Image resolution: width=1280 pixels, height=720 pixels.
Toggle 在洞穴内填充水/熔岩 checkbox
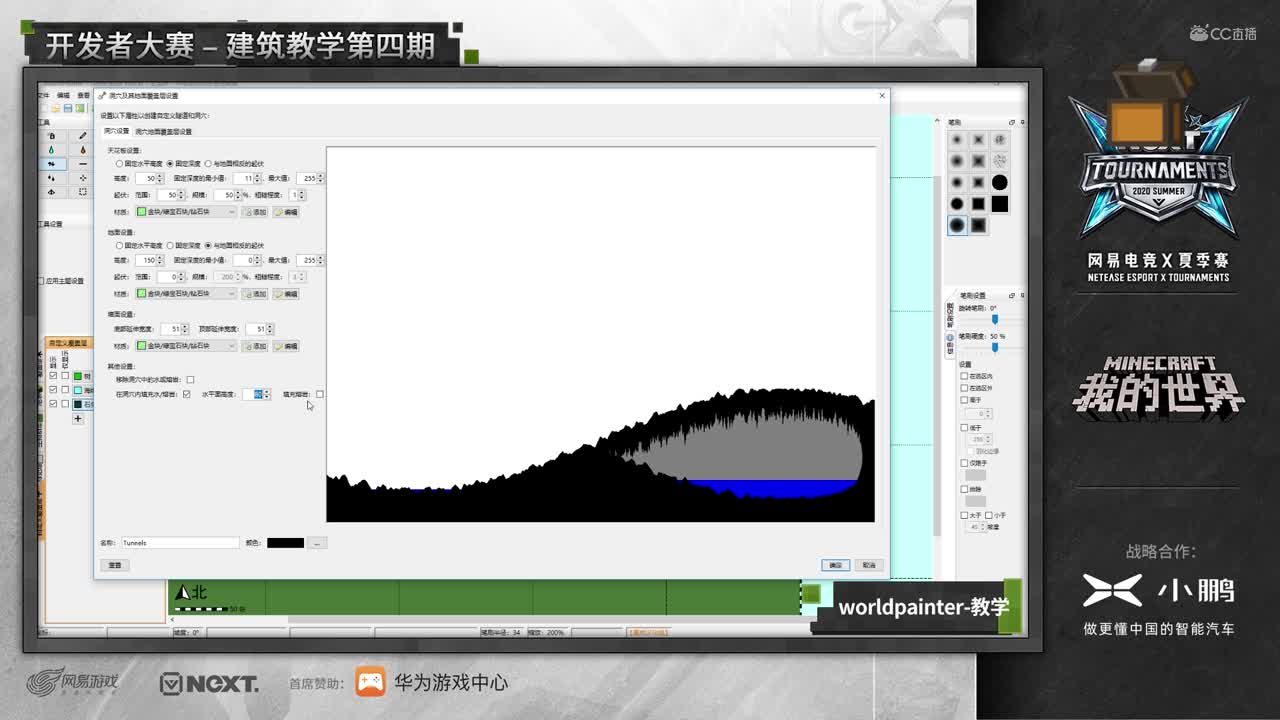tap(186, 394)
